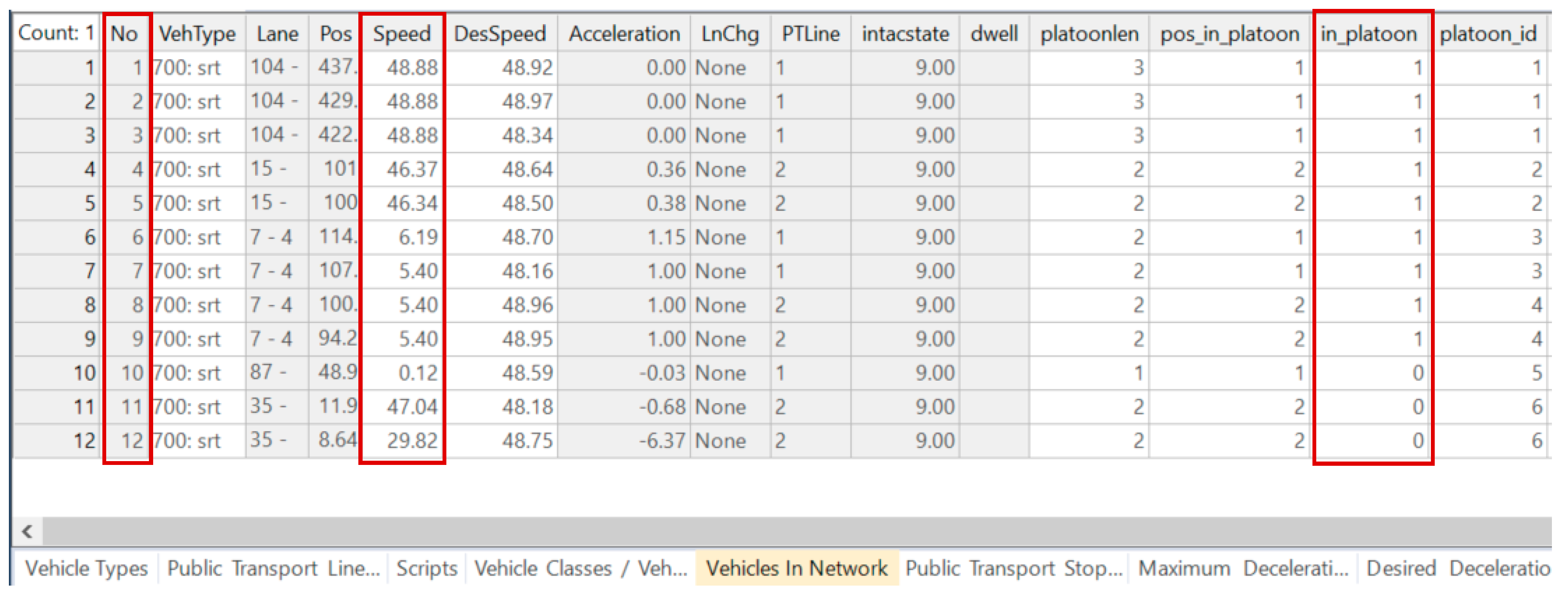
Task: Click the Count: 1 corner cell
Action: (56, 33)
